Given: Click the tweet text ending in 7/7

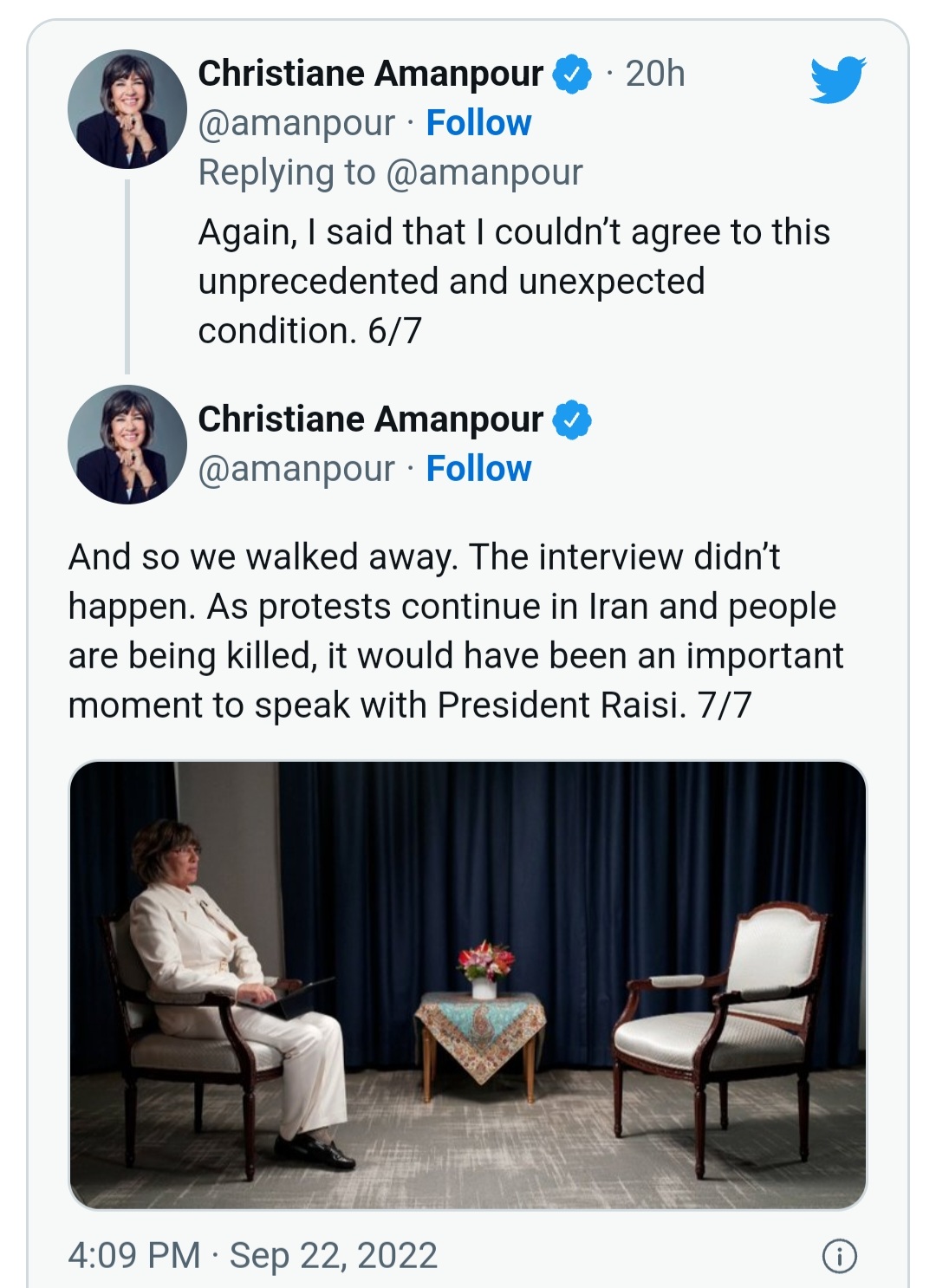Looking at the screenshot, I should (x=455, y=631).
